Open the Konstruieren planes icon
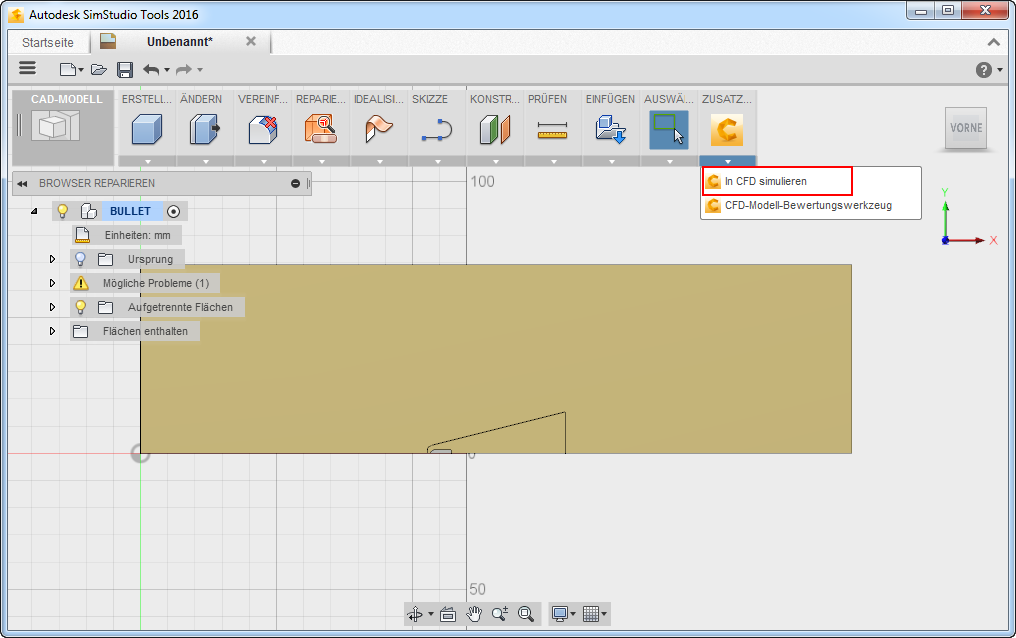1016x638 pixels. click(x=495, y=129)
